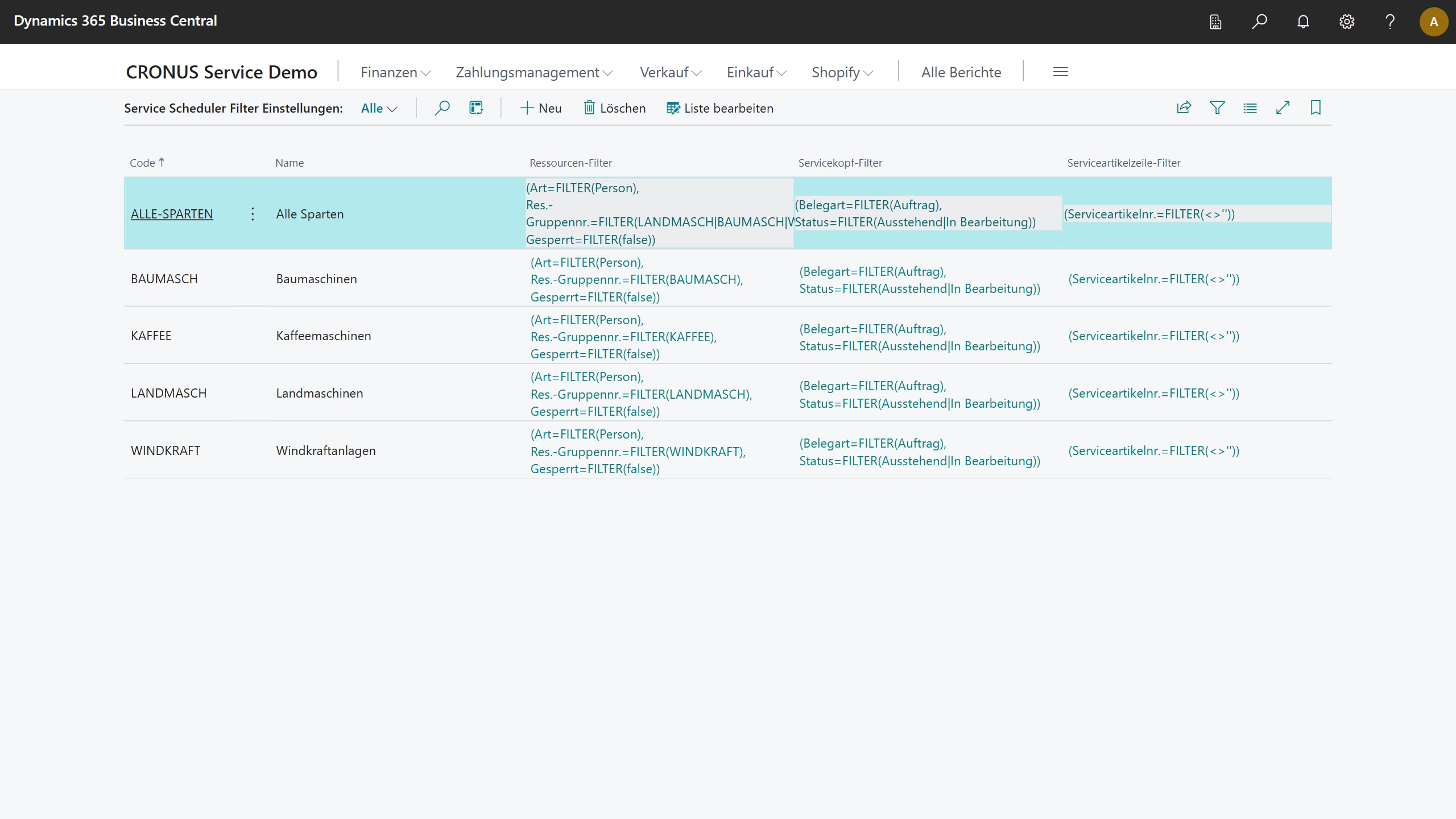Open the Ressourcen-Filter of the BAUMASCH row
Screen dimensions: 1456x819
[x=636, y=279]
